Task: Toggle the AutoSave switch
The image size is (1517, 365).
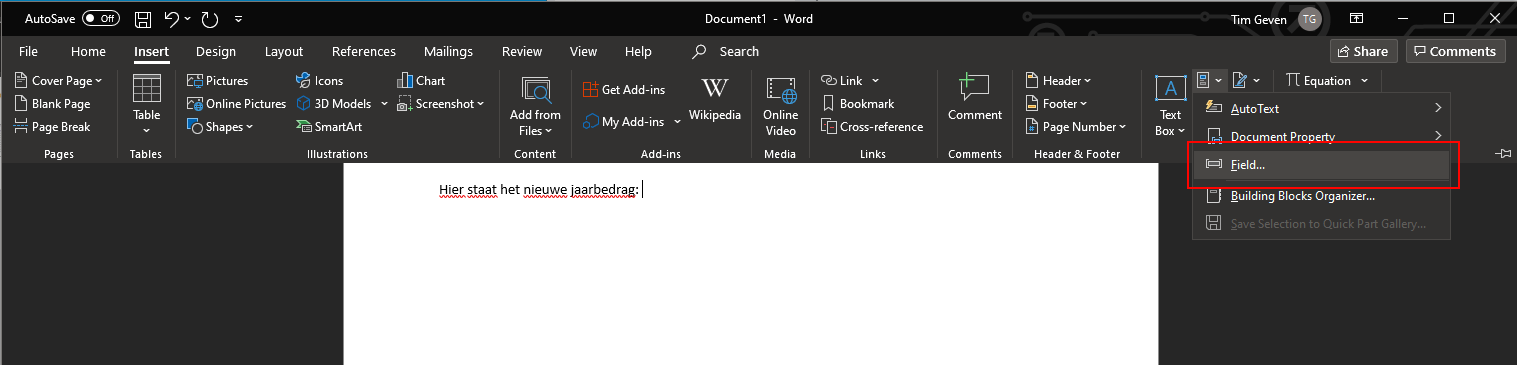Action: click(x=101, y=19)
